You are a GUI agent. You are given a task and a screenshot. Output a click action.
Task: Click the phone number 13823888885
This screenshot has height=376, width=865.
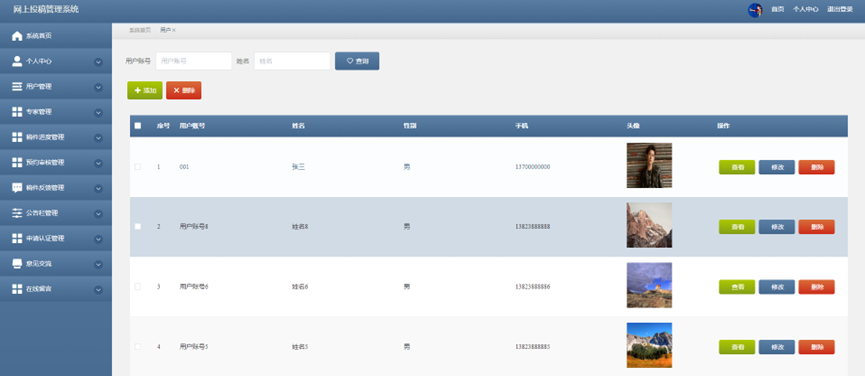pyautogui.click(x=532, y=347)
